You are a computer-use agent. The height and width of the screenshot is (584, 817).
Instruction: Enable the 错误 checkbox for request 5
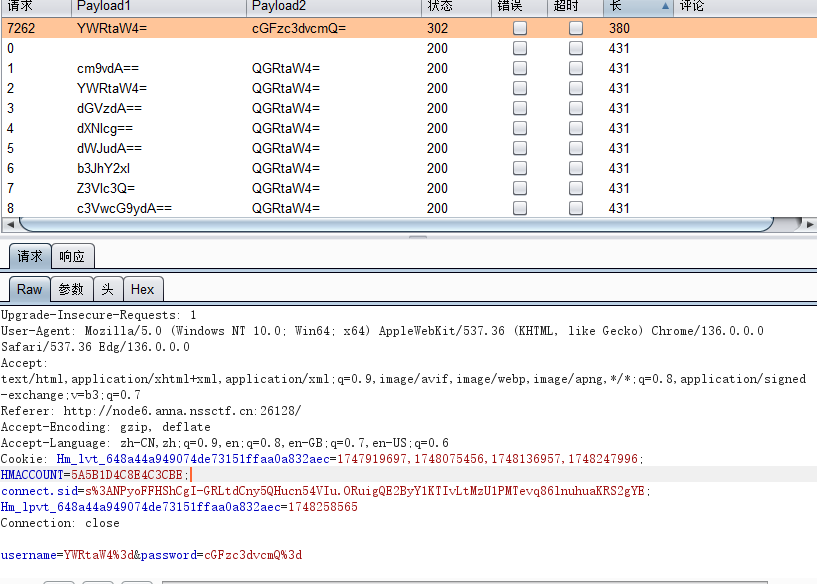point(519,148)
